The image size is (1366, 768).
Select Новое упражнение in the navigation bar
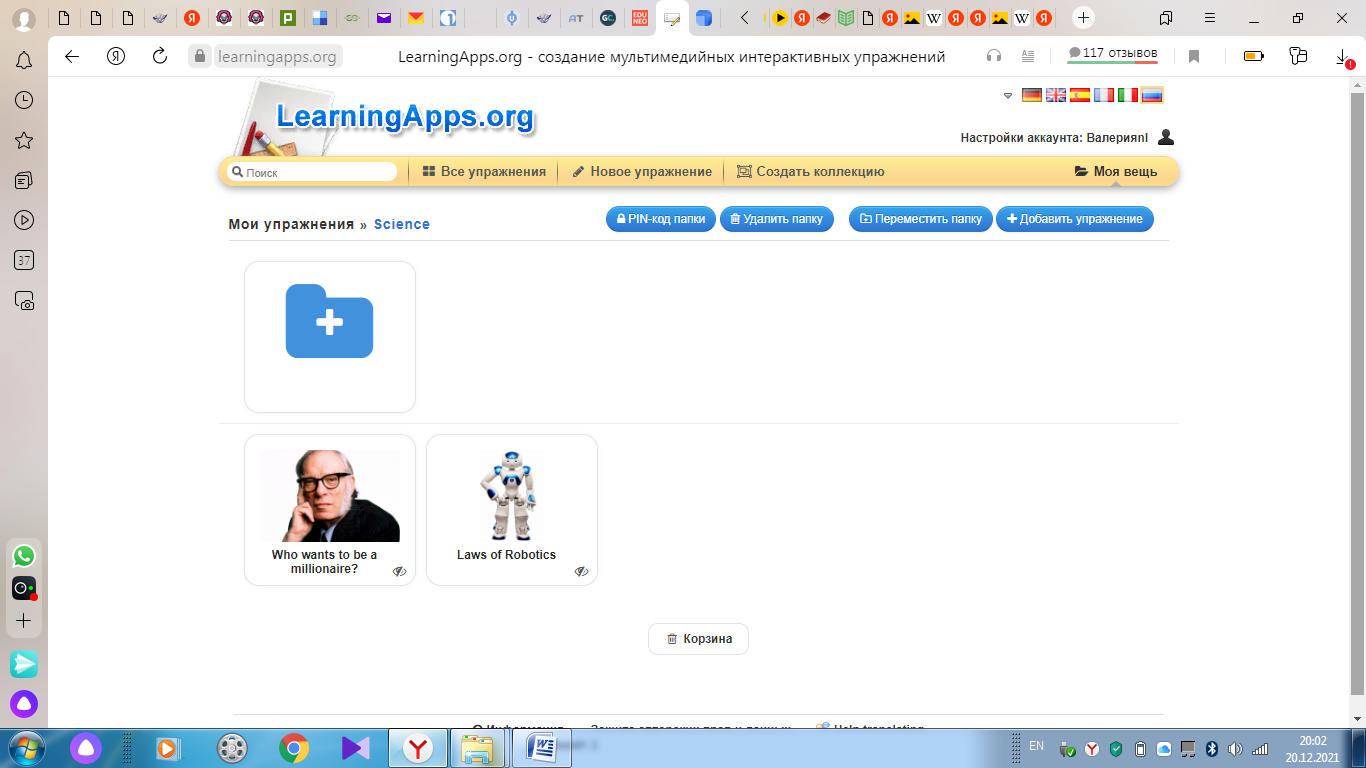642,171
